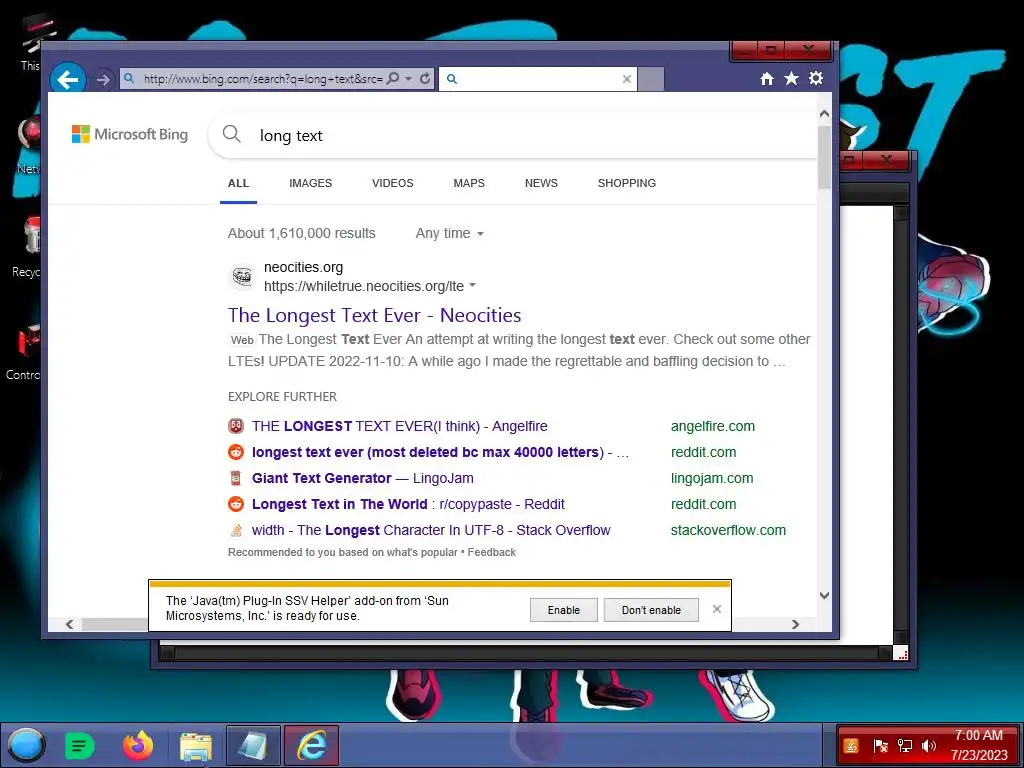Open a new tab with the blank tab button

point(650,78)
